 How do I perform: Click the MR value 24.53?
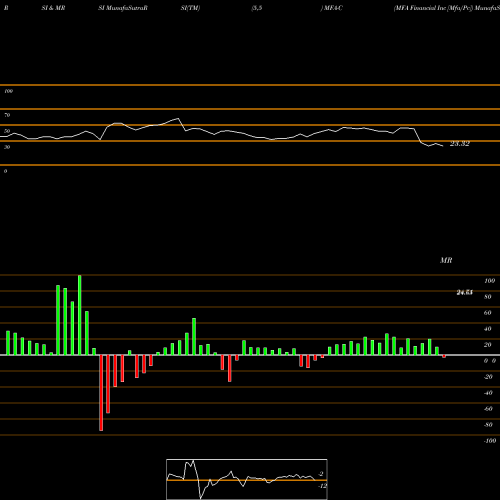pyautogui.click(x=464, y=292)
